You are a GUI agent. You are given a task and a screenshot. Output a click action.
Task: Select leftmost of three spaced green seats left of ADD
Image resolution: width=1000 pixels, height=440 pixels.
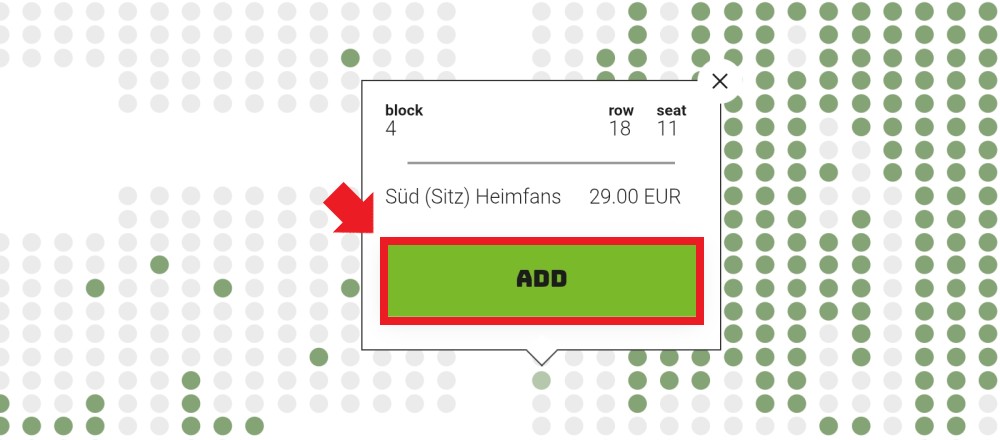(95, 288)
